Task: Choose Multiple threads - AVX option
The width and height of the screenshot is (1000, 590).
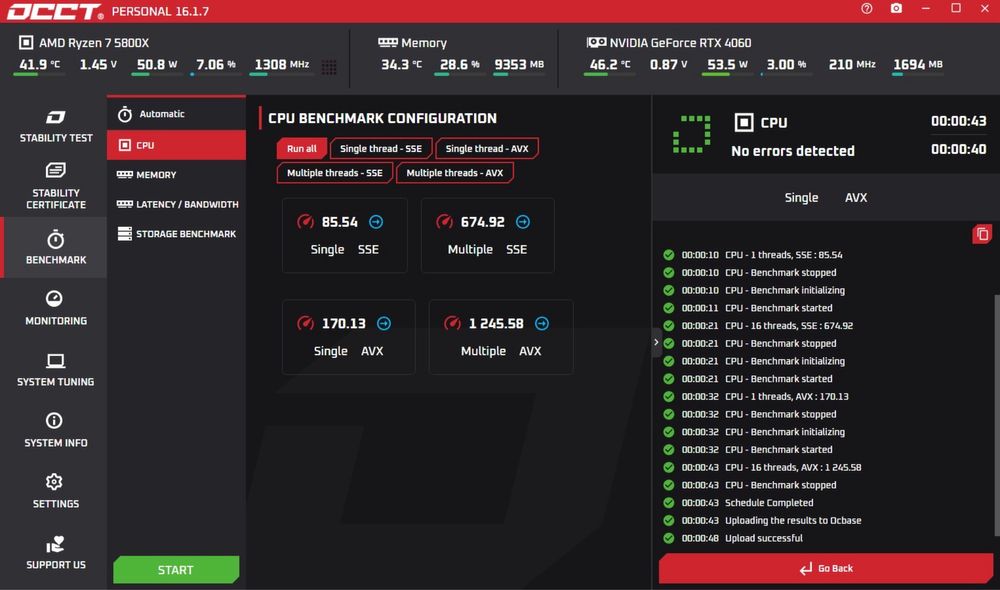Action: tap(455, 173)
